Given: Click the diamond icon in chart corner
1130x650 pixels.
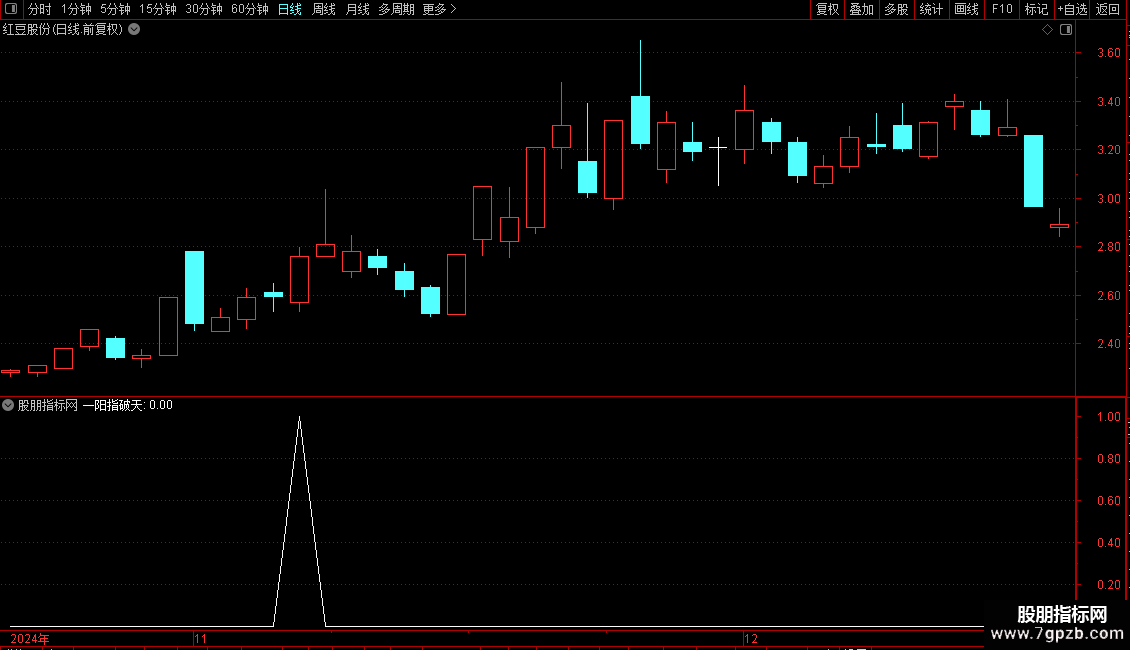Looking at the screenshot, I should pyautogui.click(x=1048, y=30).
